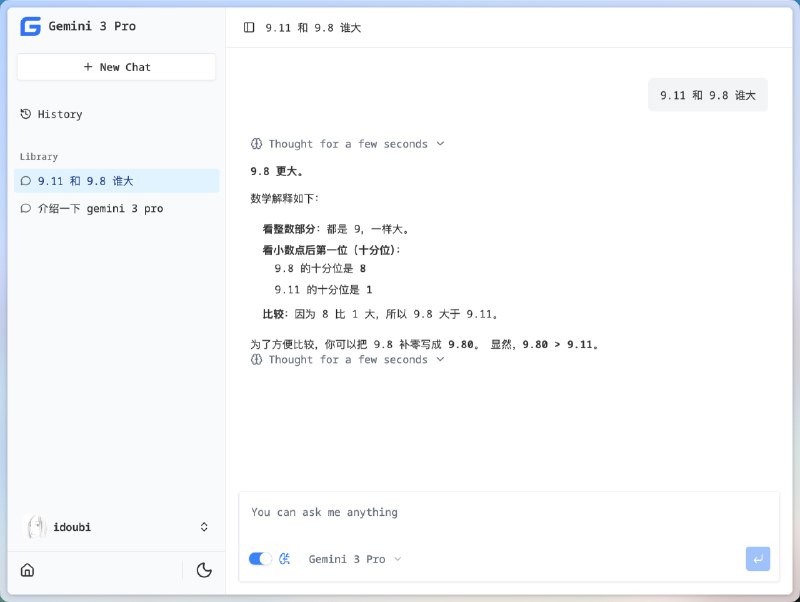Image resolution: width=800 pixels, height=602 pixels.
Task: Toggle the account switcher beside idoubi
Action: (203, 527)
